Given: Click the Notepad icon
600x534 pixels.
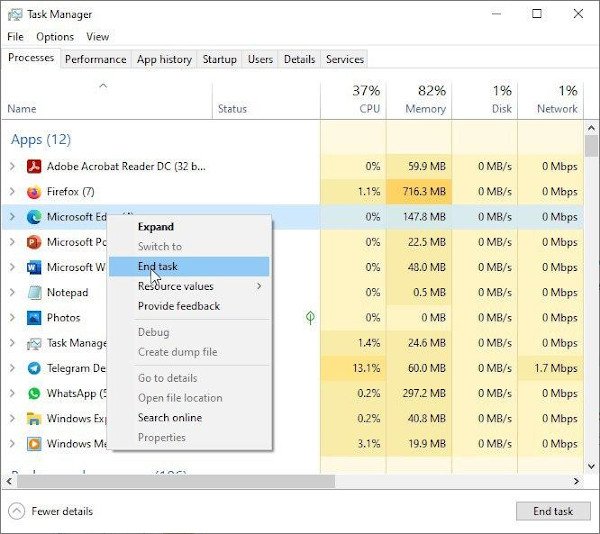Looking at the screenshot, I should pyautogui.click(x=34, y=293).
